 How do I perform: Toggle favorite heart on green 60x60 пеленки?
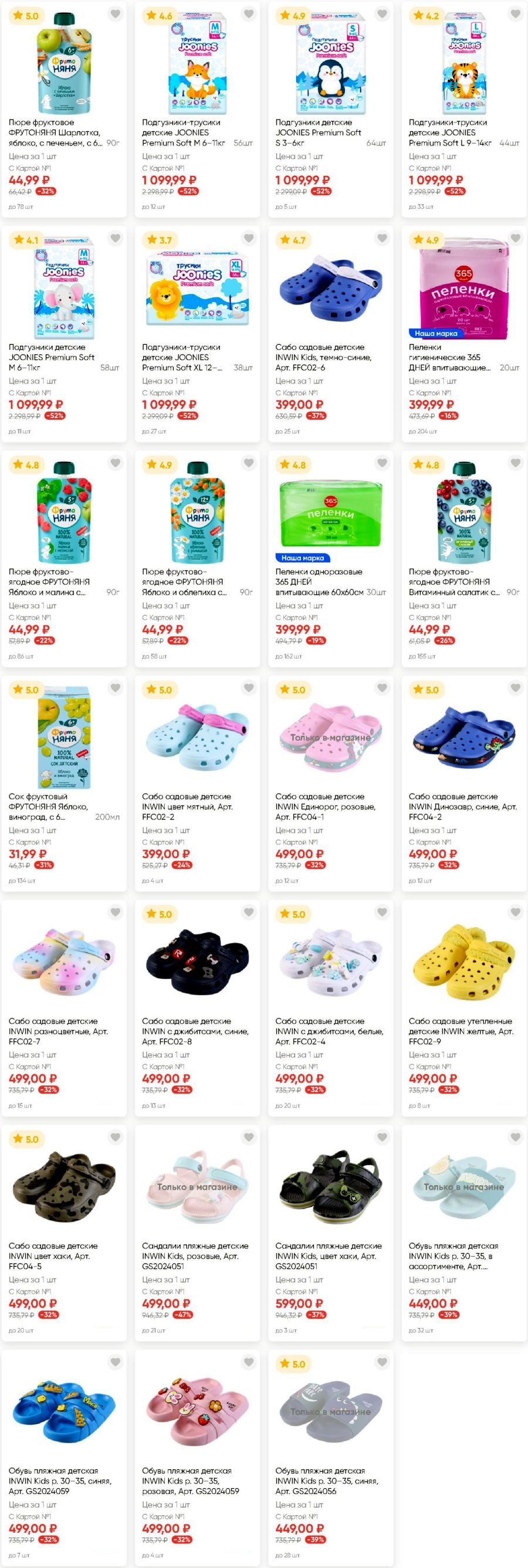tap(382, 463)
